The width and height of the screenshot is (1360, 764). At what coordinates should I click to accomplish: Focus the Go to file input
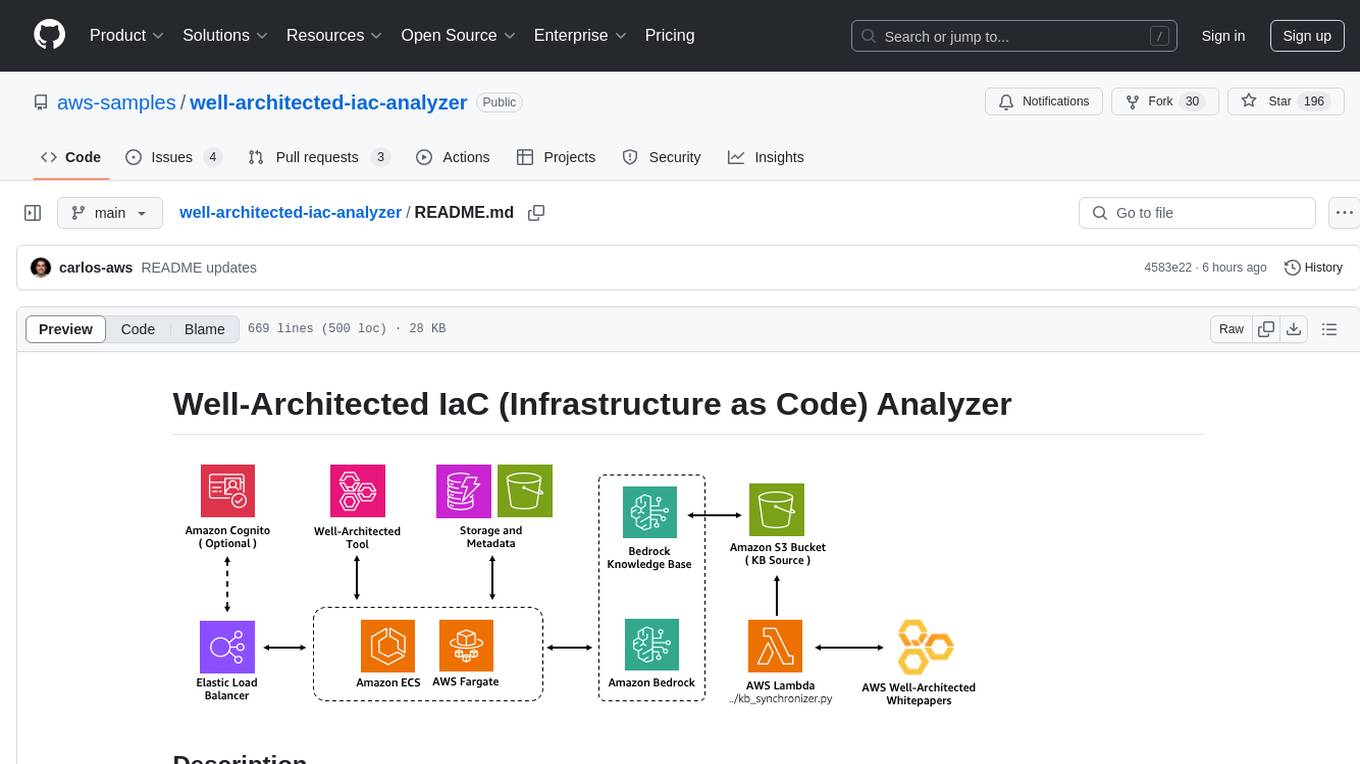pyautogui.click(x=1197, y=213)
